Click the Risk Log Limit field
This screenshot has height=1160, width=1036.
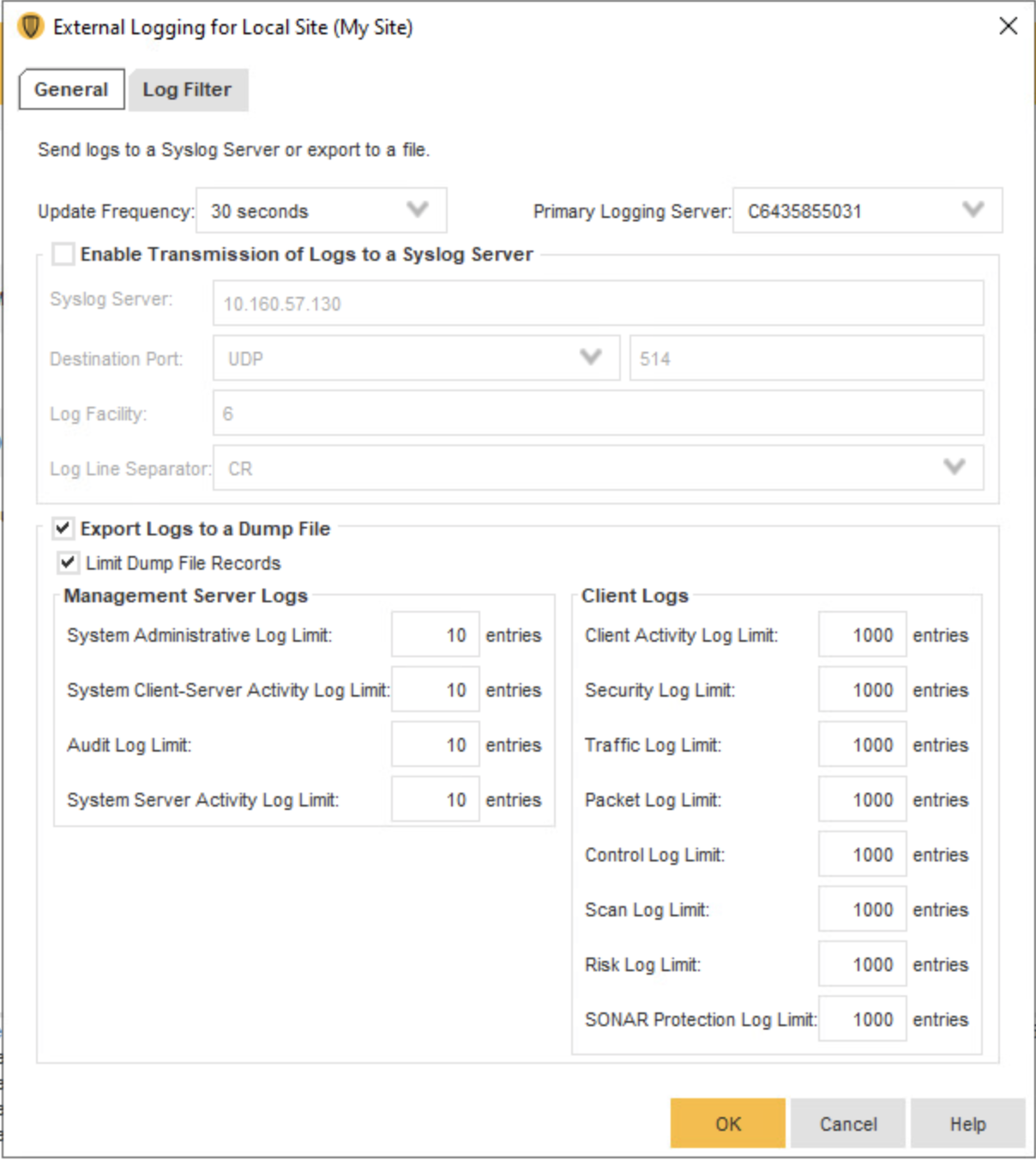862,964
